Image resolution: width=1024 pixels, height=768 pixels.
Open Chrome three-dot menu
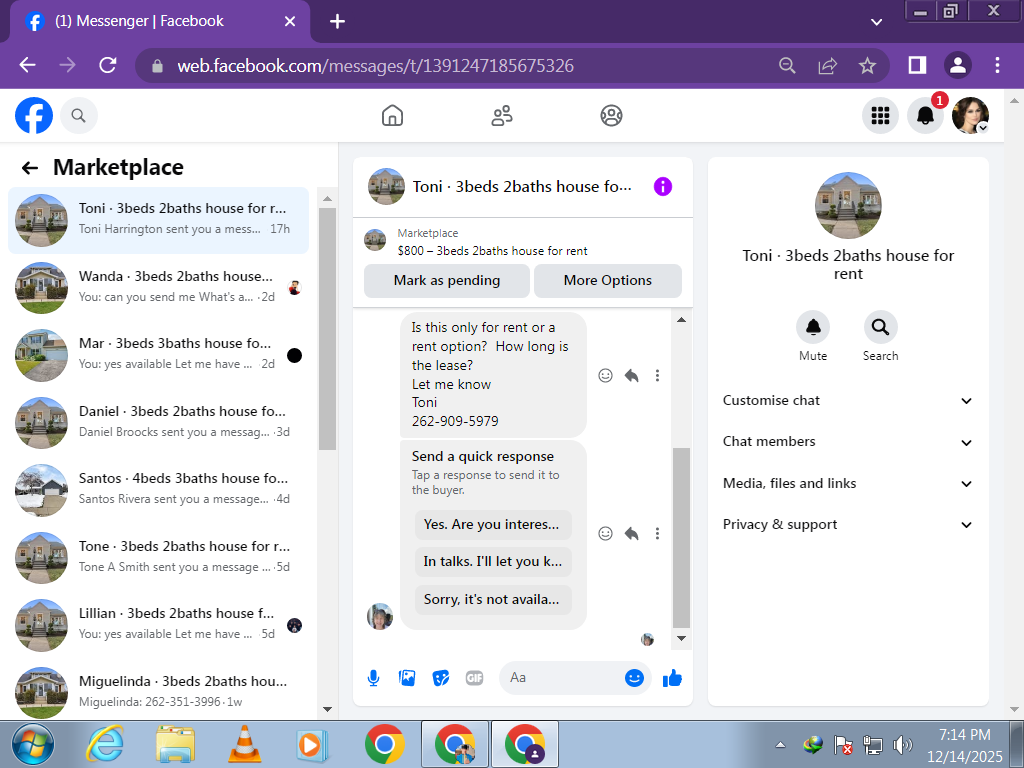pyautogui.click(x=997, y=65)
